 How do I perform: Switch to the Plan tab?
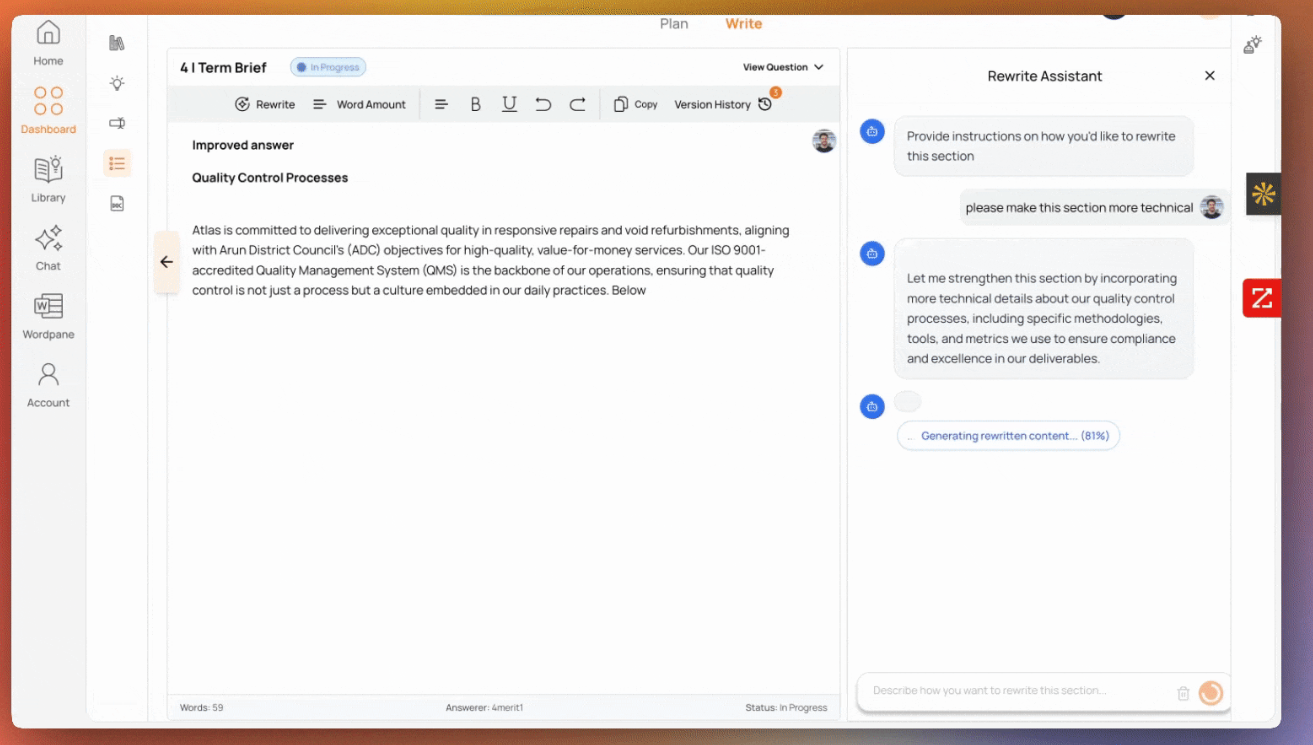[x=674, y=23]
